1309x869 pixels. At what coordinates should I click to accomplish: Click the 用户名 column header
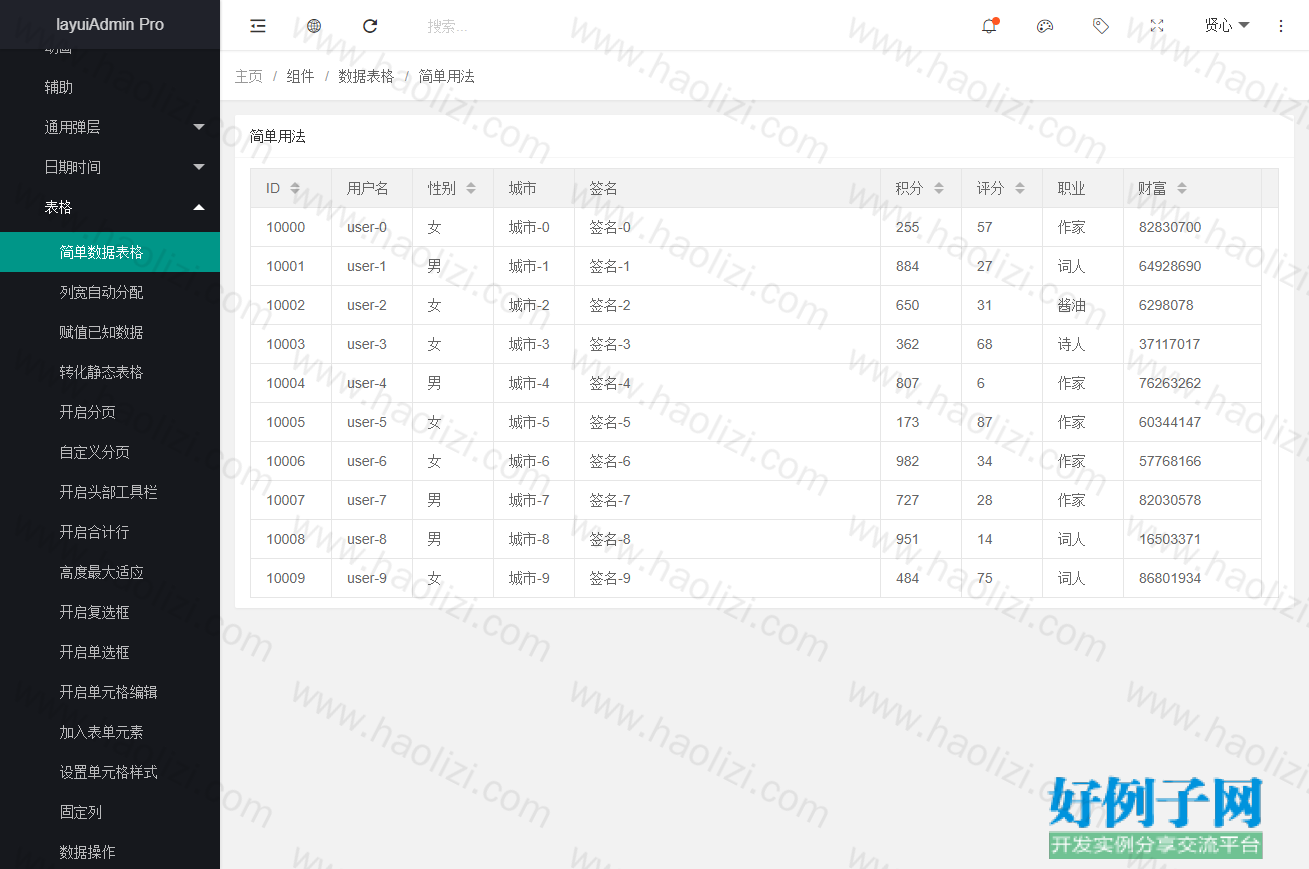(x=372, y=188)
